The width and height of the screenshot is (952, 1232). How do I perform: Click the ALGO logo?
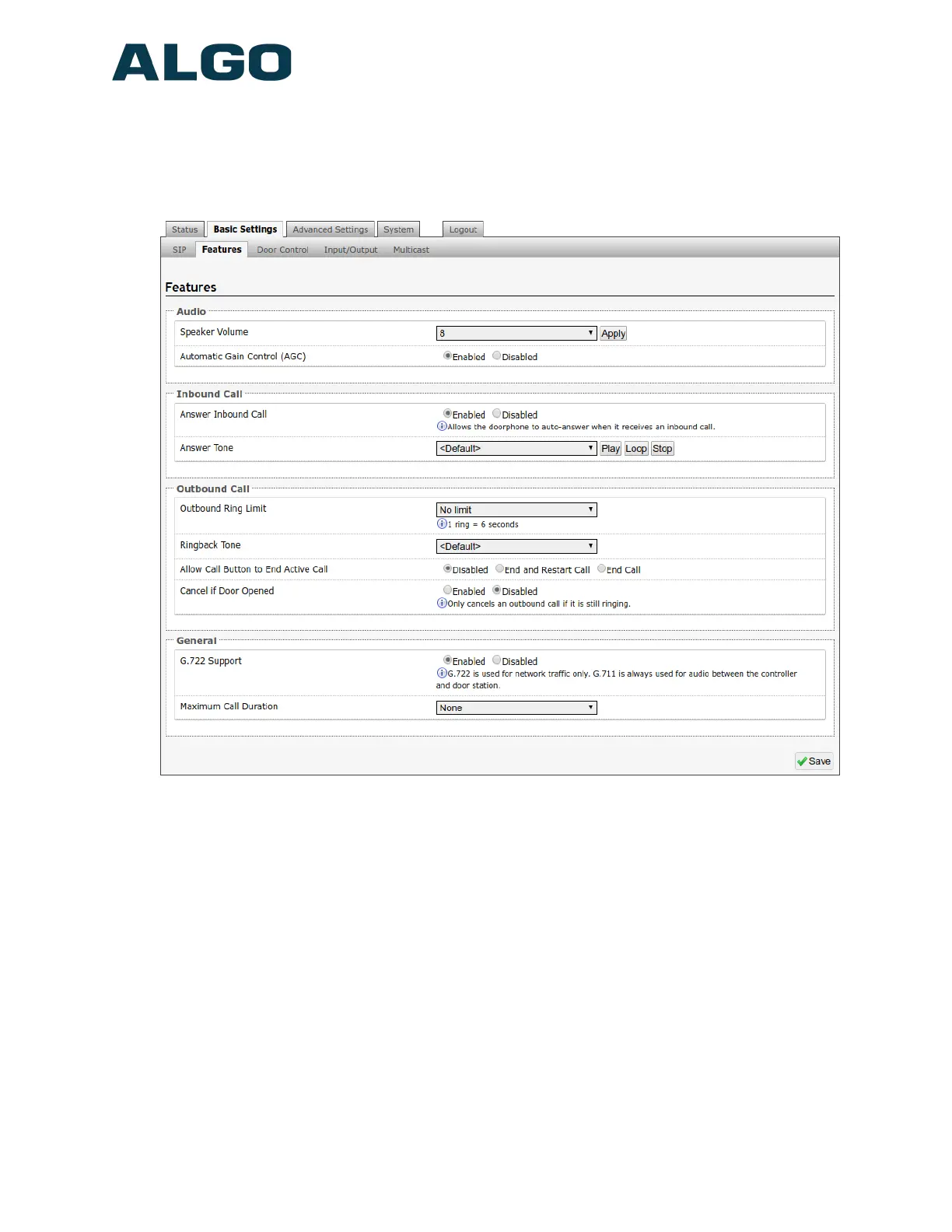click(x=202, y=62)
